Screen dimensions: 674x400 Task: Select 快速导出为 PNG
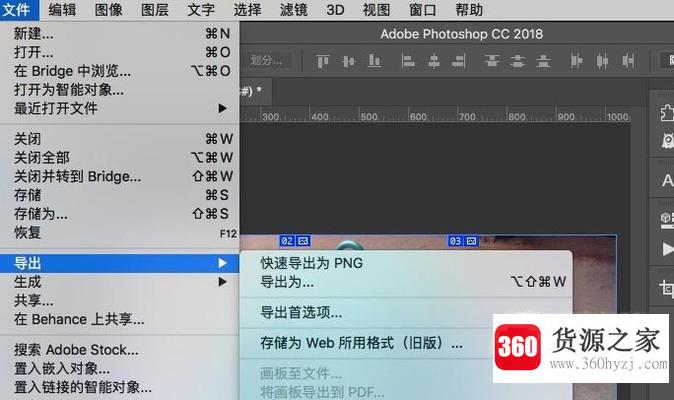click(x=406, y=263)
